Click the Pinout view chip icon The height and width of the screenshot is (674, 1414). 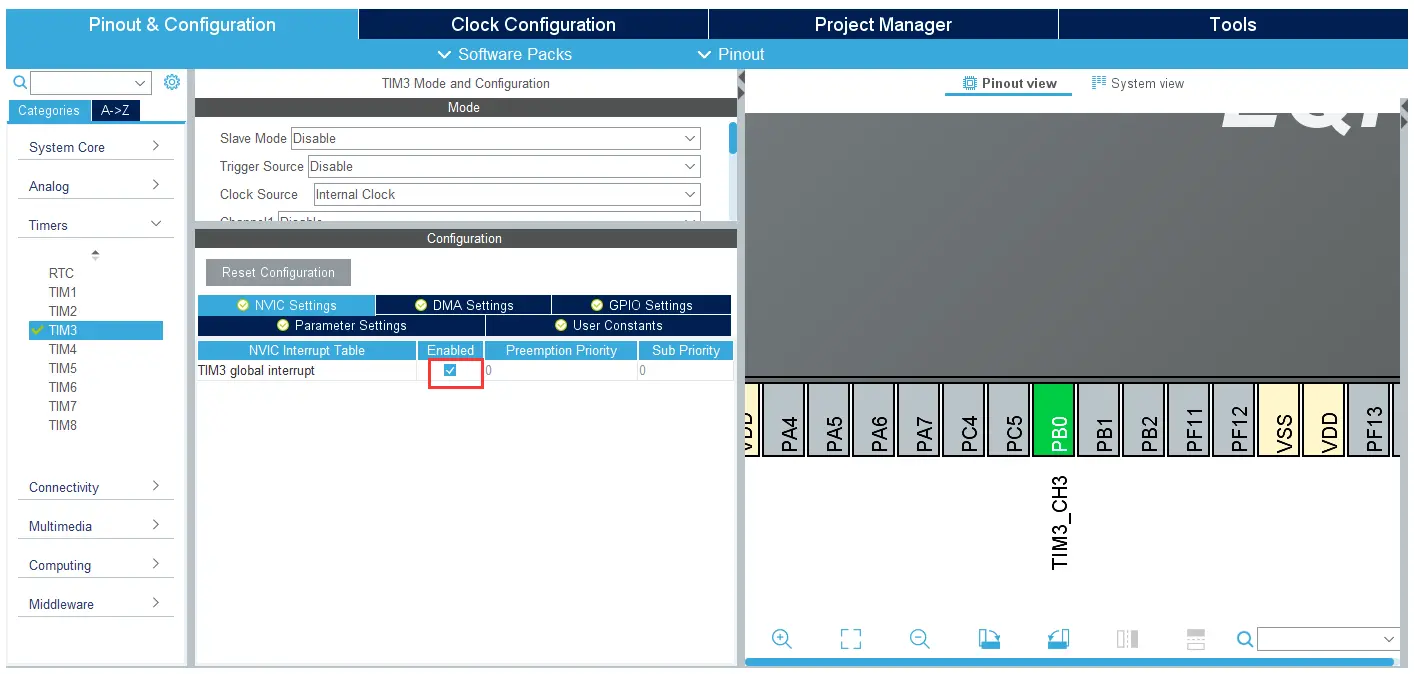coord(969,83)
